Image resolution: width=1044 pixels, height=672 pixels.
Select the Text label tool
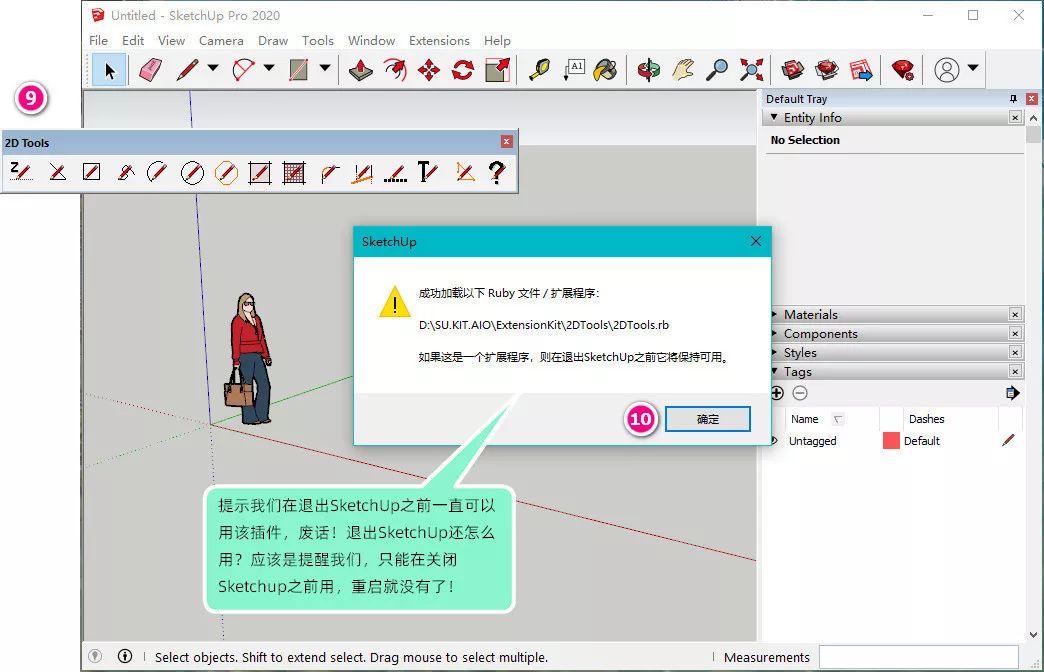(x=574, y=70)
